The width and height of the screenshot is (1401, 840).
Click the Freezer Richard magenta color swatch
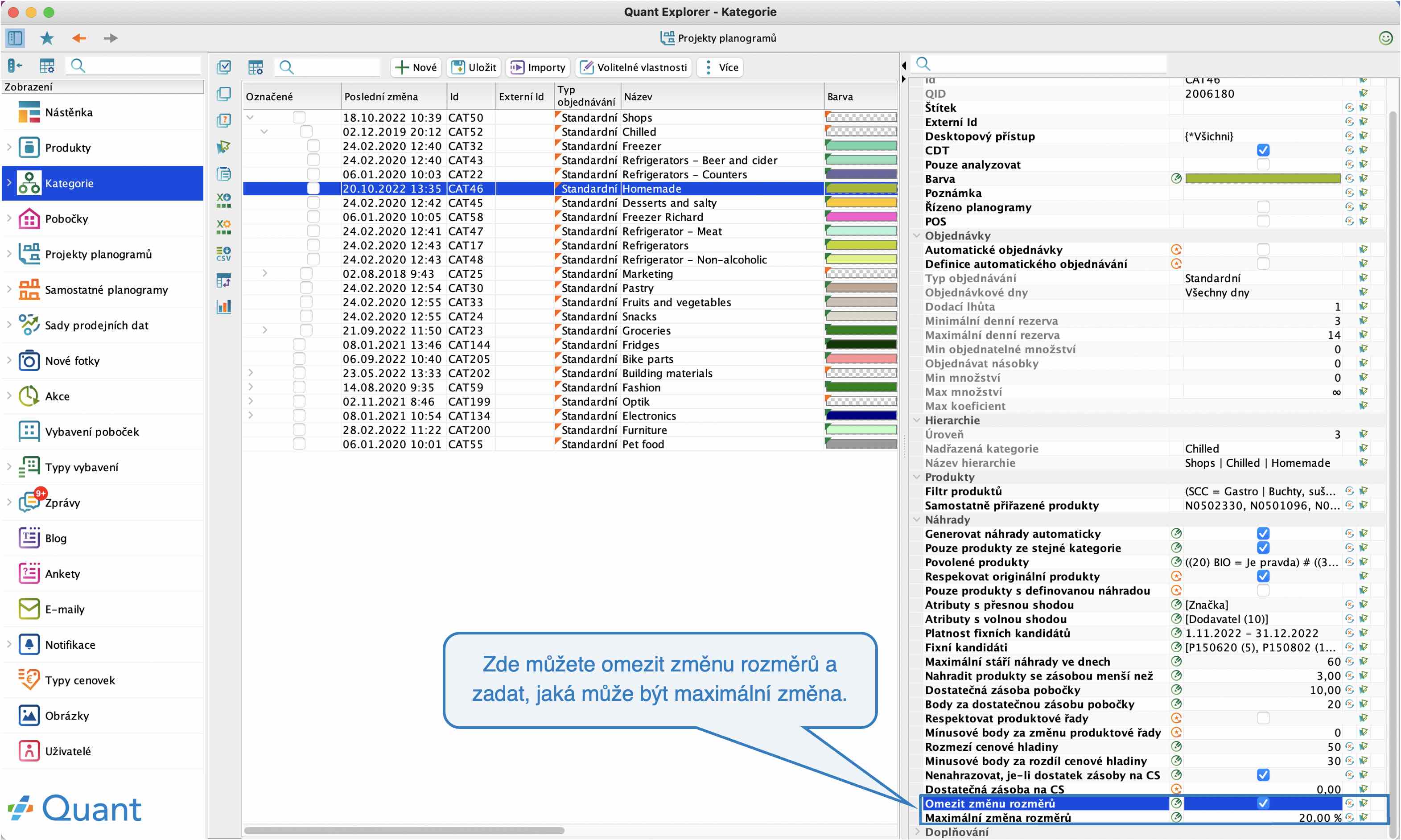[x=861, y=217]
